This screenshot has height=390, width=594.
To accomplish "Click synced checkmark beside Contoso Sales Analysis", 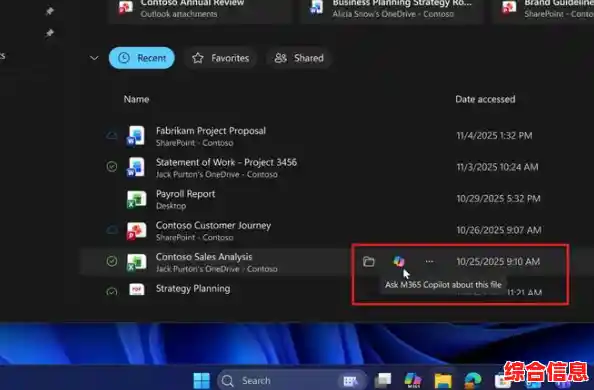I will (x=111, y=261).
